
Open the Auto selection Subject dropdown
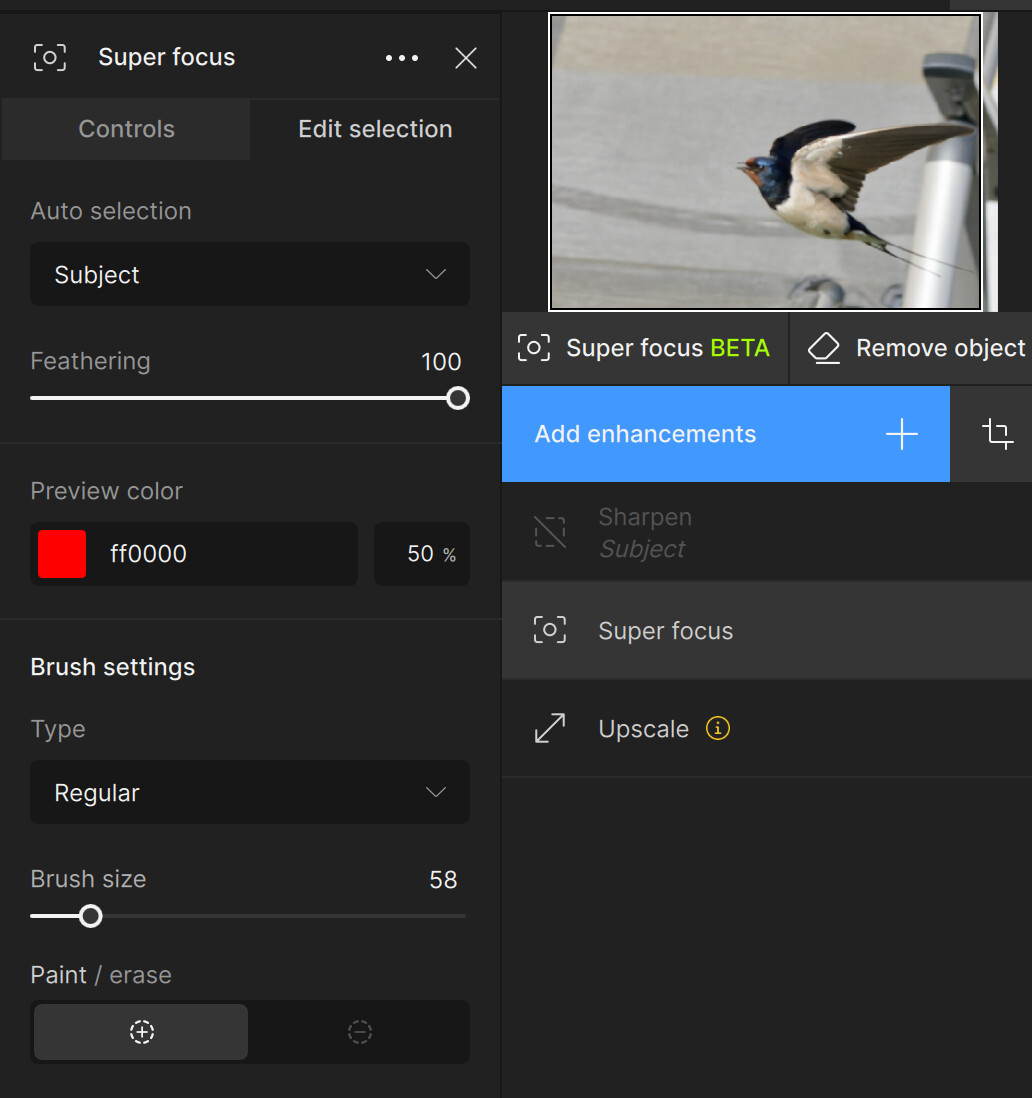pos(250,274)
